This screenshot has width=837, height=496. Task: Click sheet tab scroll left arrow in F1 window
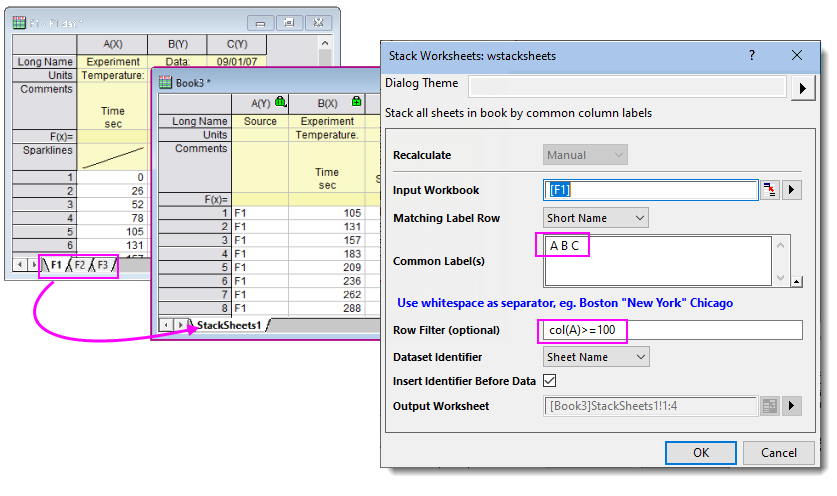tap(20, 264)
